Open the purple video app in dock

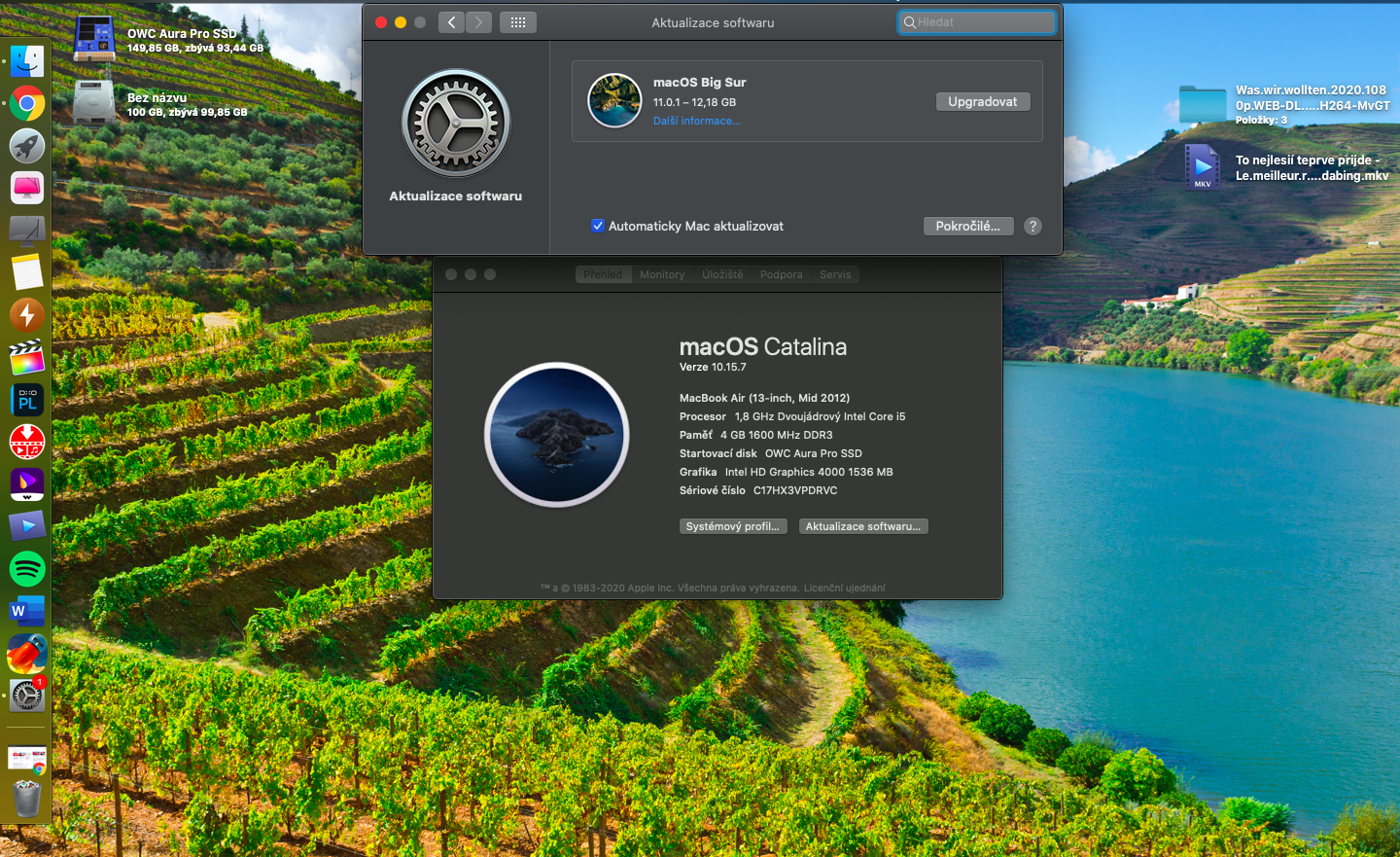tap(27, 484)
